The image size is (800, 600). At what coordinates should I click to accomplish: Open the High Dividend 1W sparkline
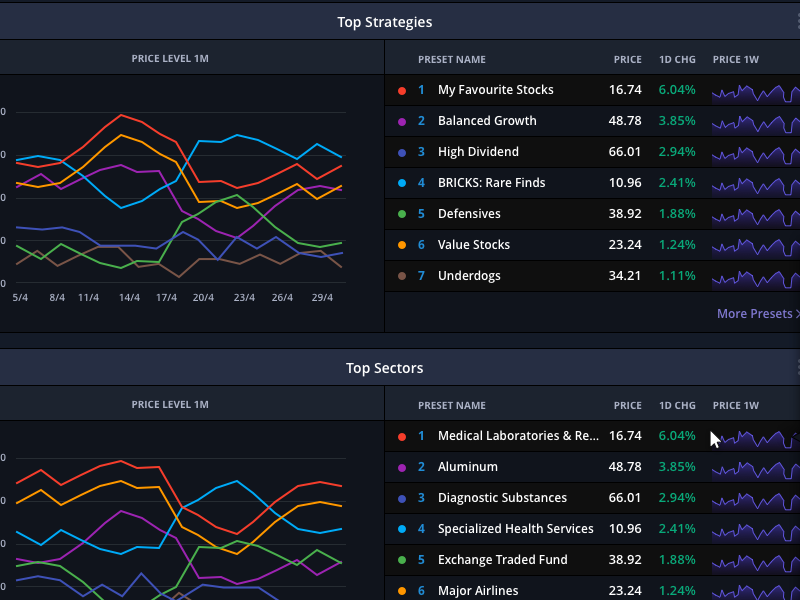pos(756,156)
